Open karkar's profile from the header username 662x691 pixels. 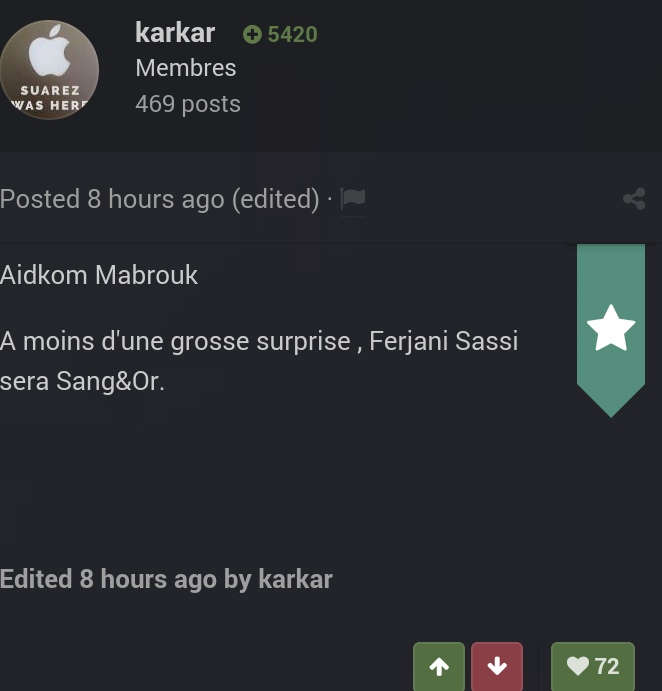[x=175, y=33]
